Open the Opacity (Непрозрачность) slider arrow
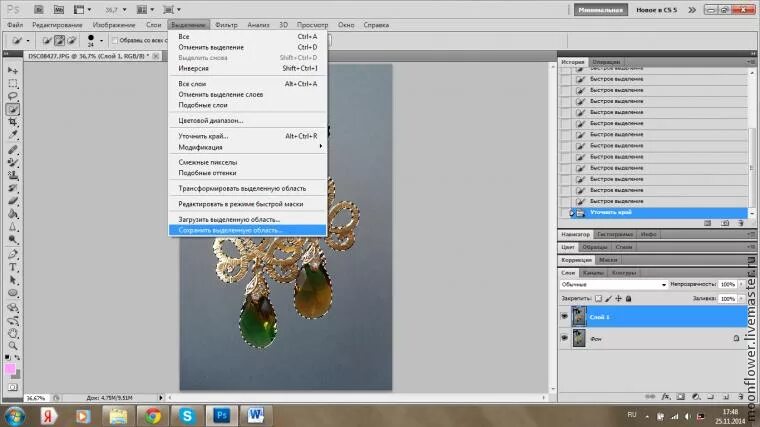The image size is (760, 427). 742,285
